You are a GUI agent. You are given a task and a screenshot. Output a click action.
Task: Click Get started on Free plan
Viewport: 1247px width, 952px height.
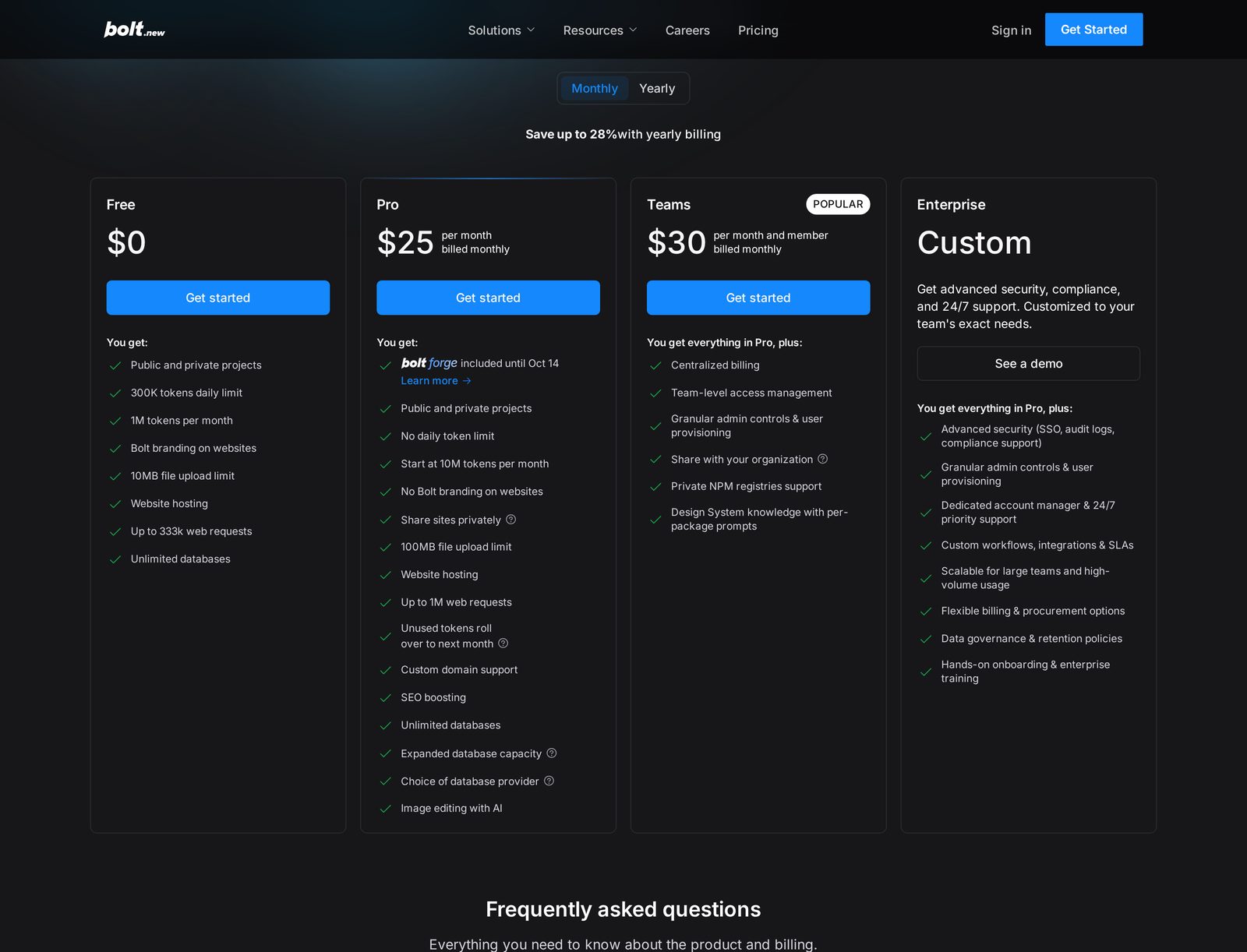218,298
